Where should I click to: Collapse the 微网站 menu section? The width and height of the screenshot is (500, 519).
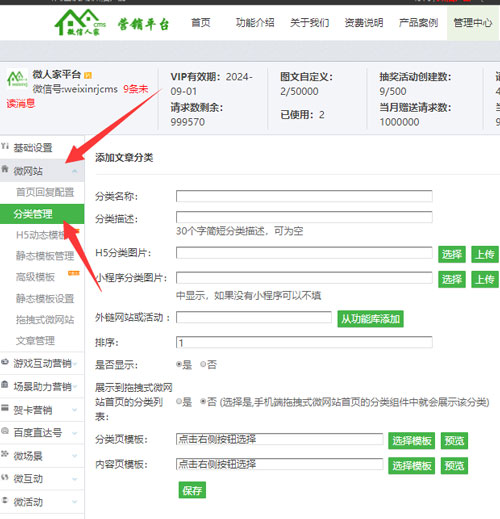coord(74,171)
